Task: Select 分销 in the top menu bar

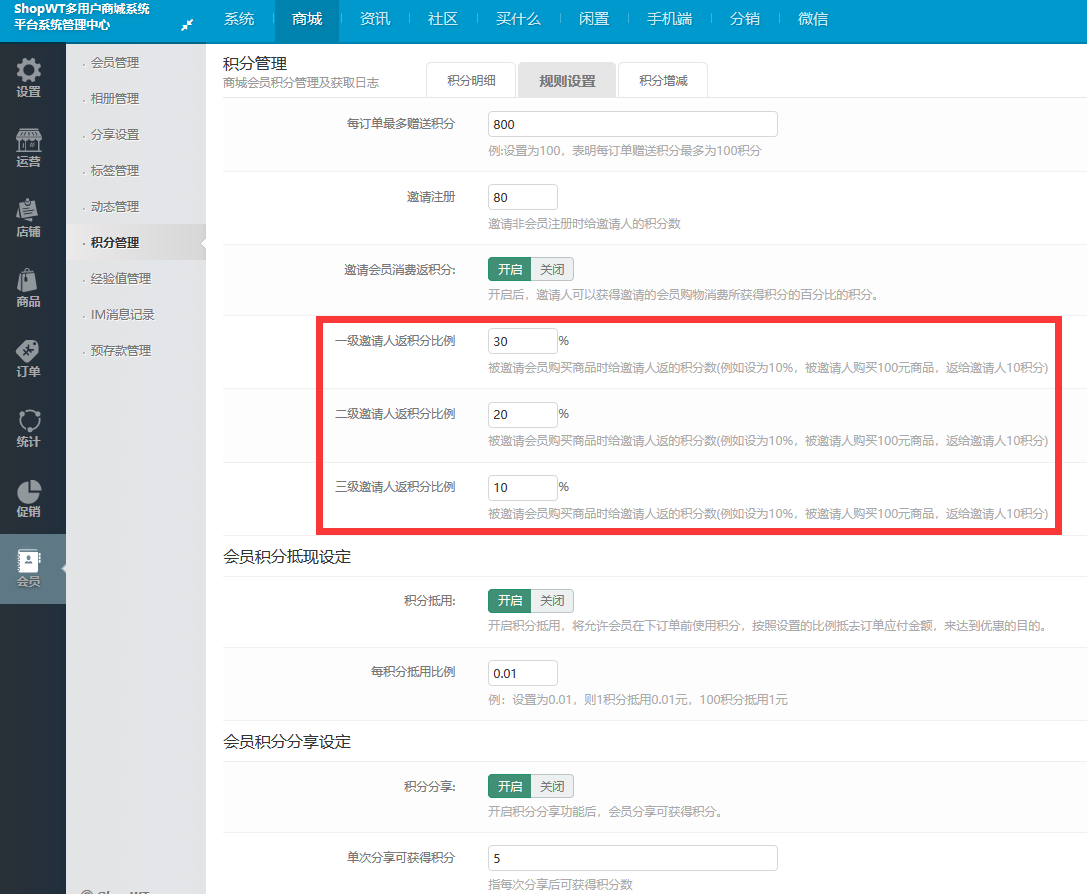Action: [x=744, y=19]
